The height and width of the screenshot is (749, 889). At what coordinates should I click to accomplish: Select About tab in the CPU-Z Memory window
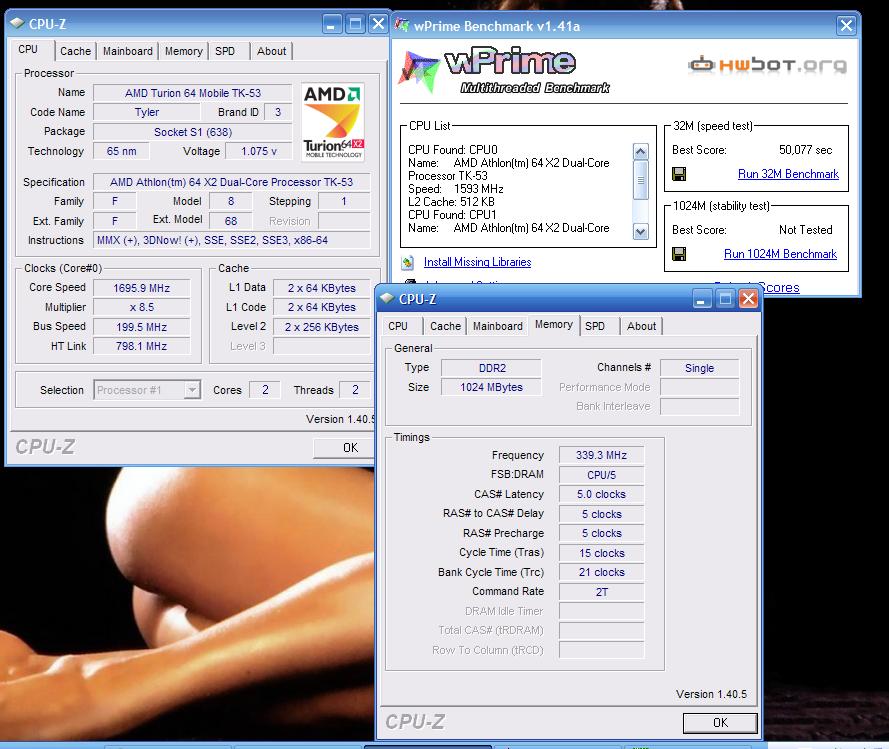[x=641, y=326]
